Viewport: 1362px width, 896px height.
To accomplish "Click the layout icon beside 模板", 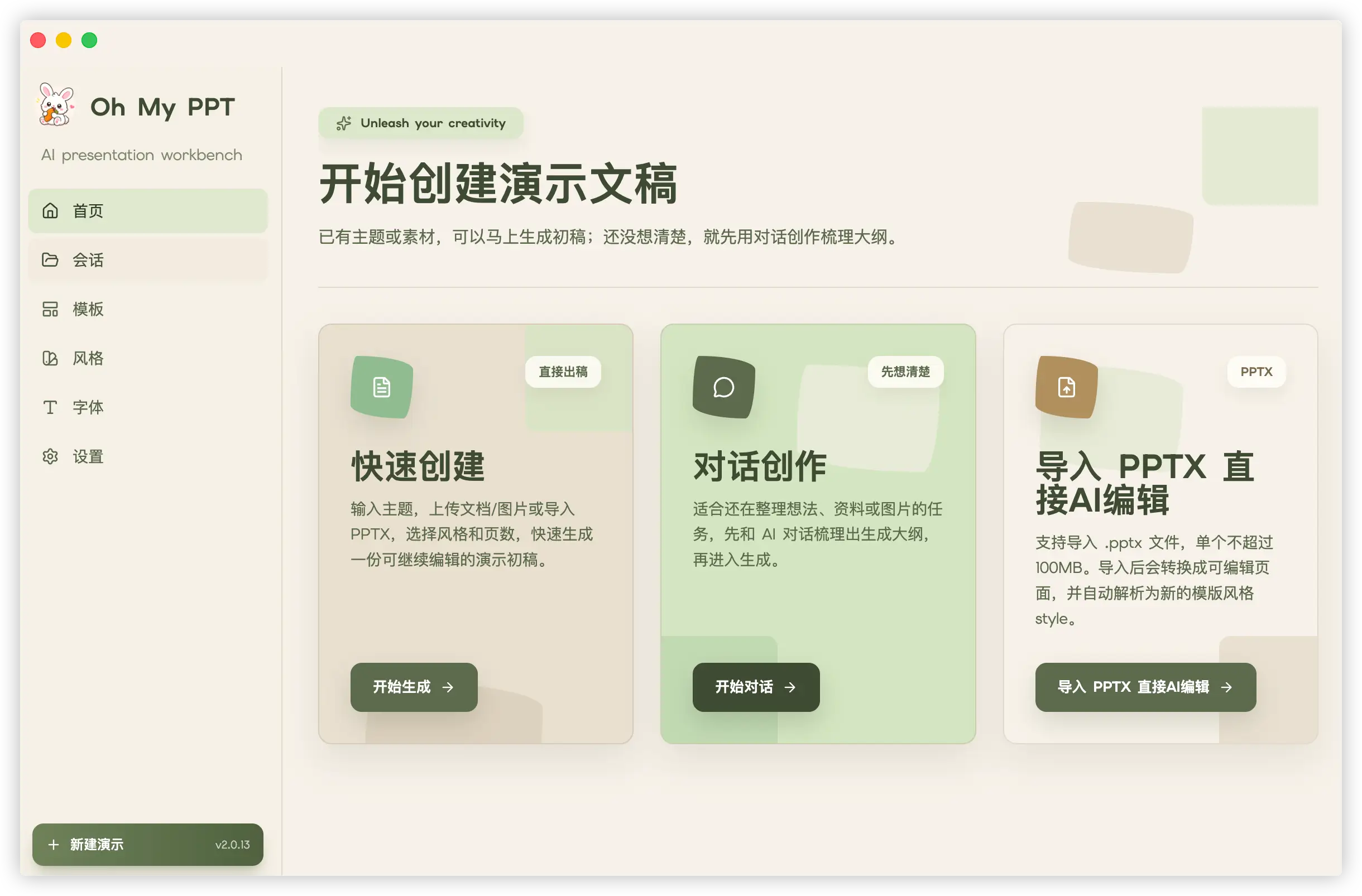I will [x=50, y=309].
